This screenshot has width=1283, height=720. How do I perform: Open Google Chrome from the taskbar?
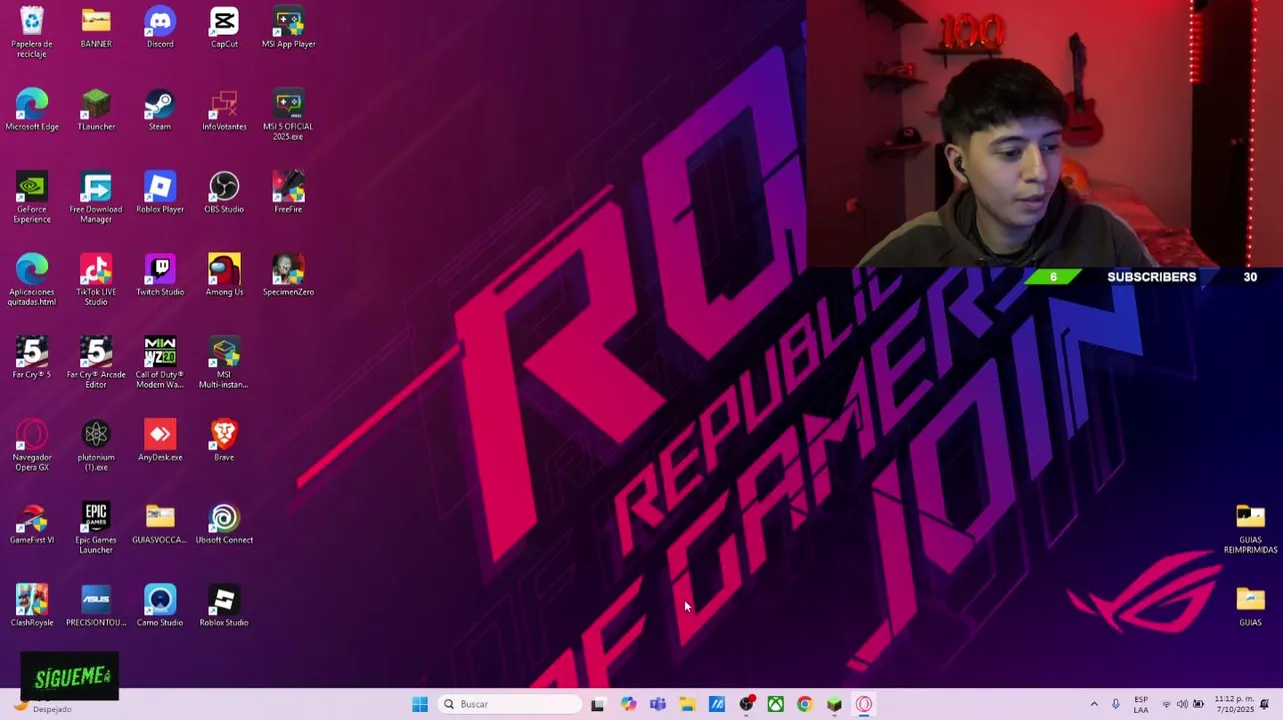[805, 704]
